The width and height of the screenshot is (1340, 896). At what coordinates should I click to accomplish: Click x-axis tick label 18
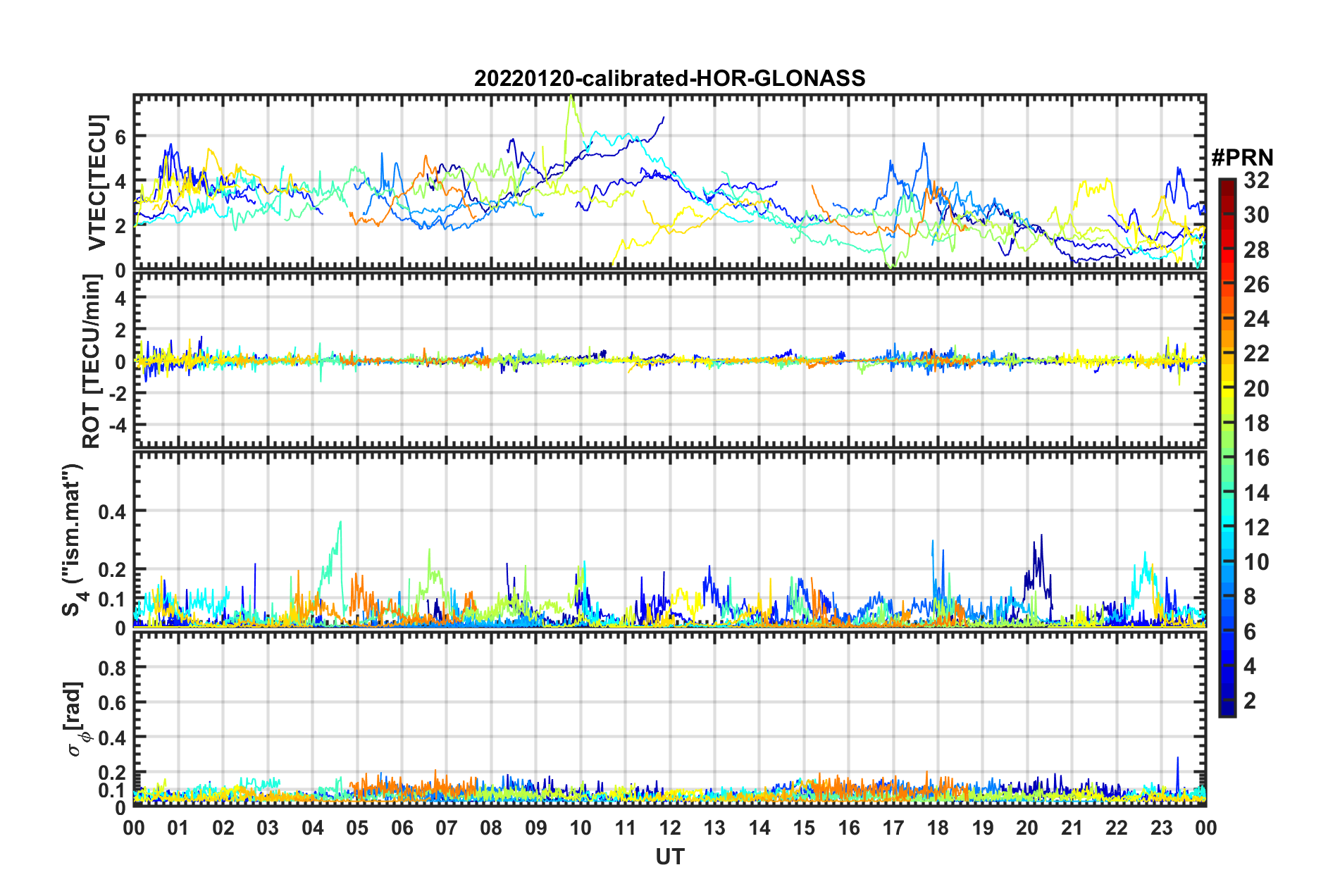click(x=938, y=828)
